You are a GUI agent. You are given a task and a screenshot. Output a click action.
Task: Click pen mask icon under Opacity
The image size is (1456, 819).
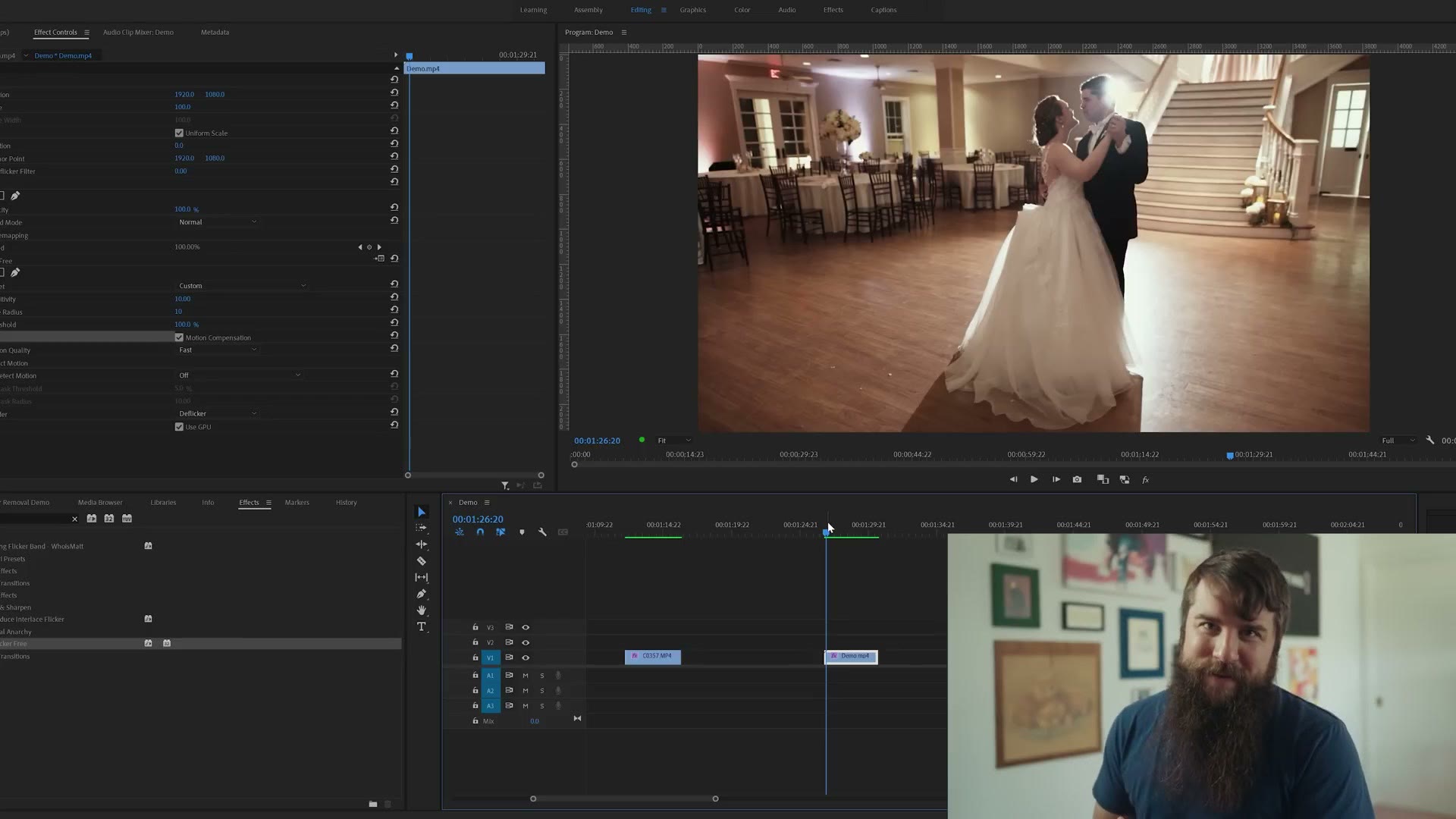tap(15, 196)
